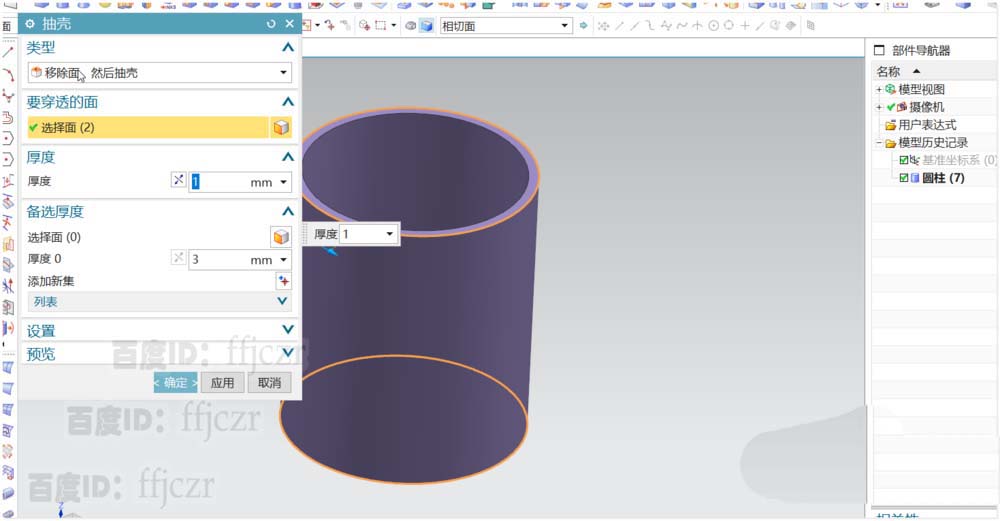
Task: Click the 模型视图 tree icon
Action: coord(890,89)
